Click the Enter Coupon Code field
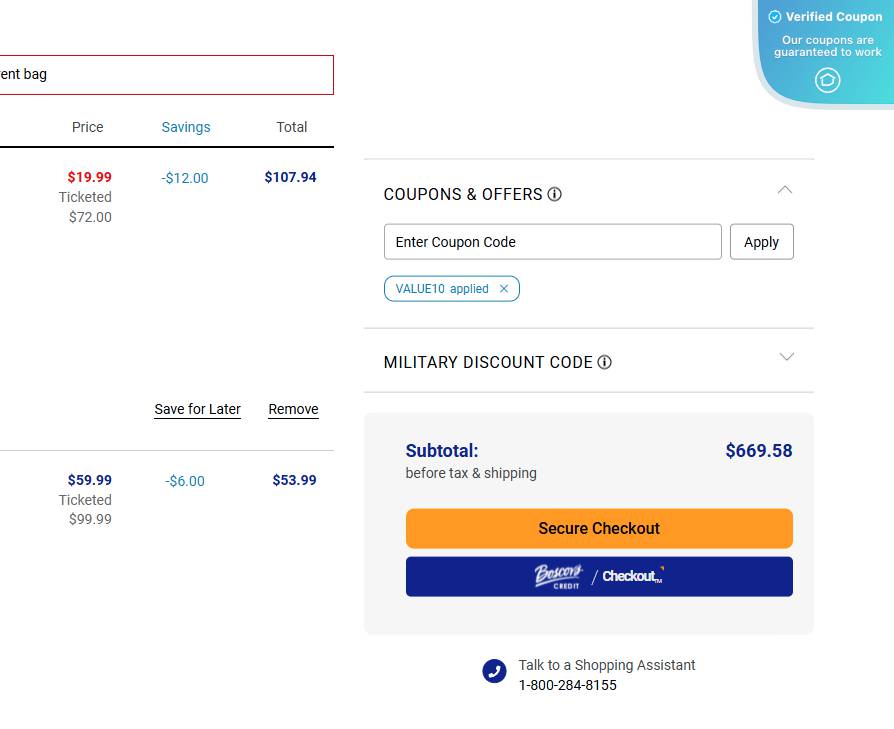The image size is (894, 729). 552,242
